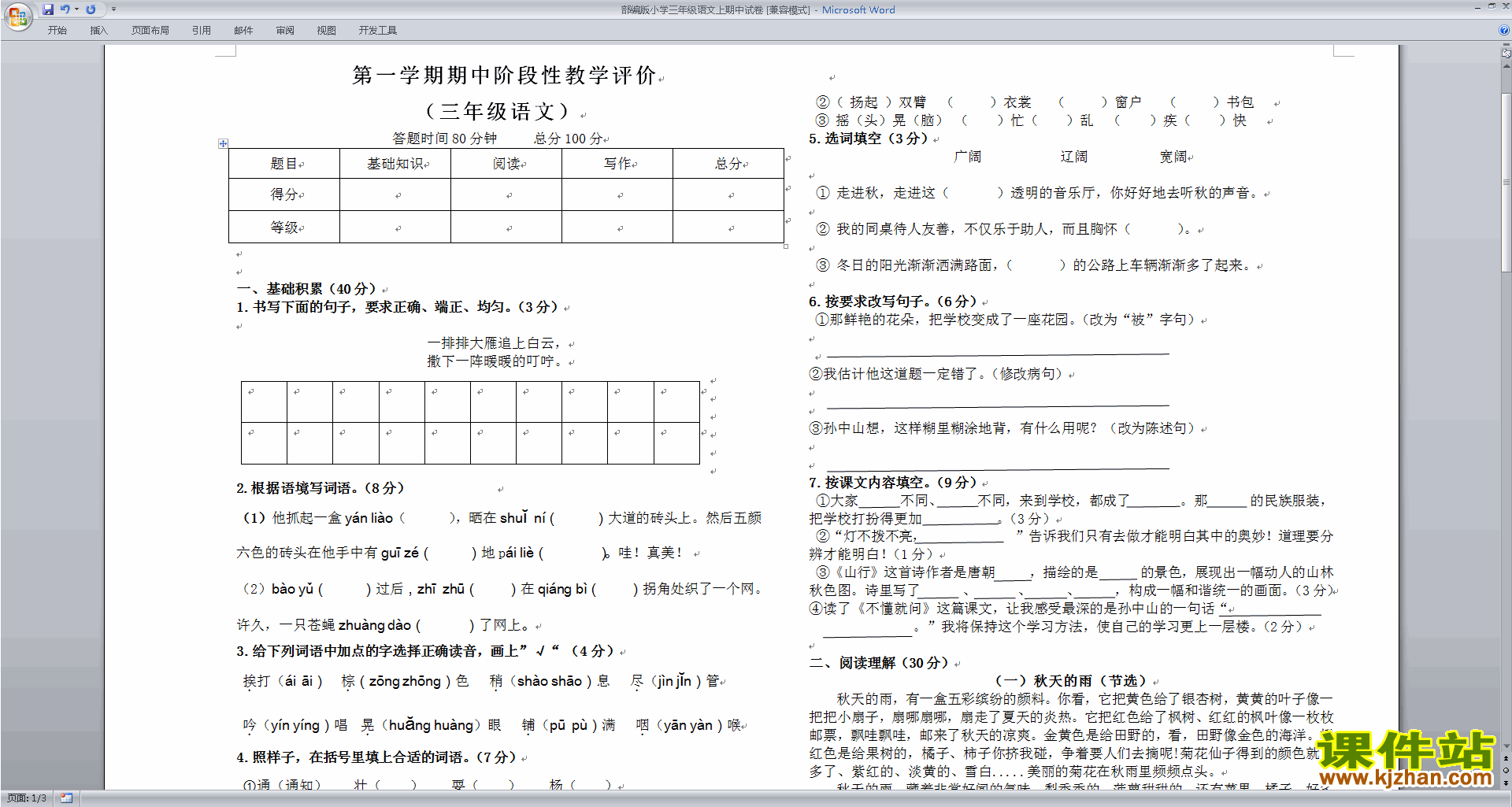The height and width of the screenshot is (807, 1512).
Task: Open Word Help with the question mark icon
Action: point(1504,30)
